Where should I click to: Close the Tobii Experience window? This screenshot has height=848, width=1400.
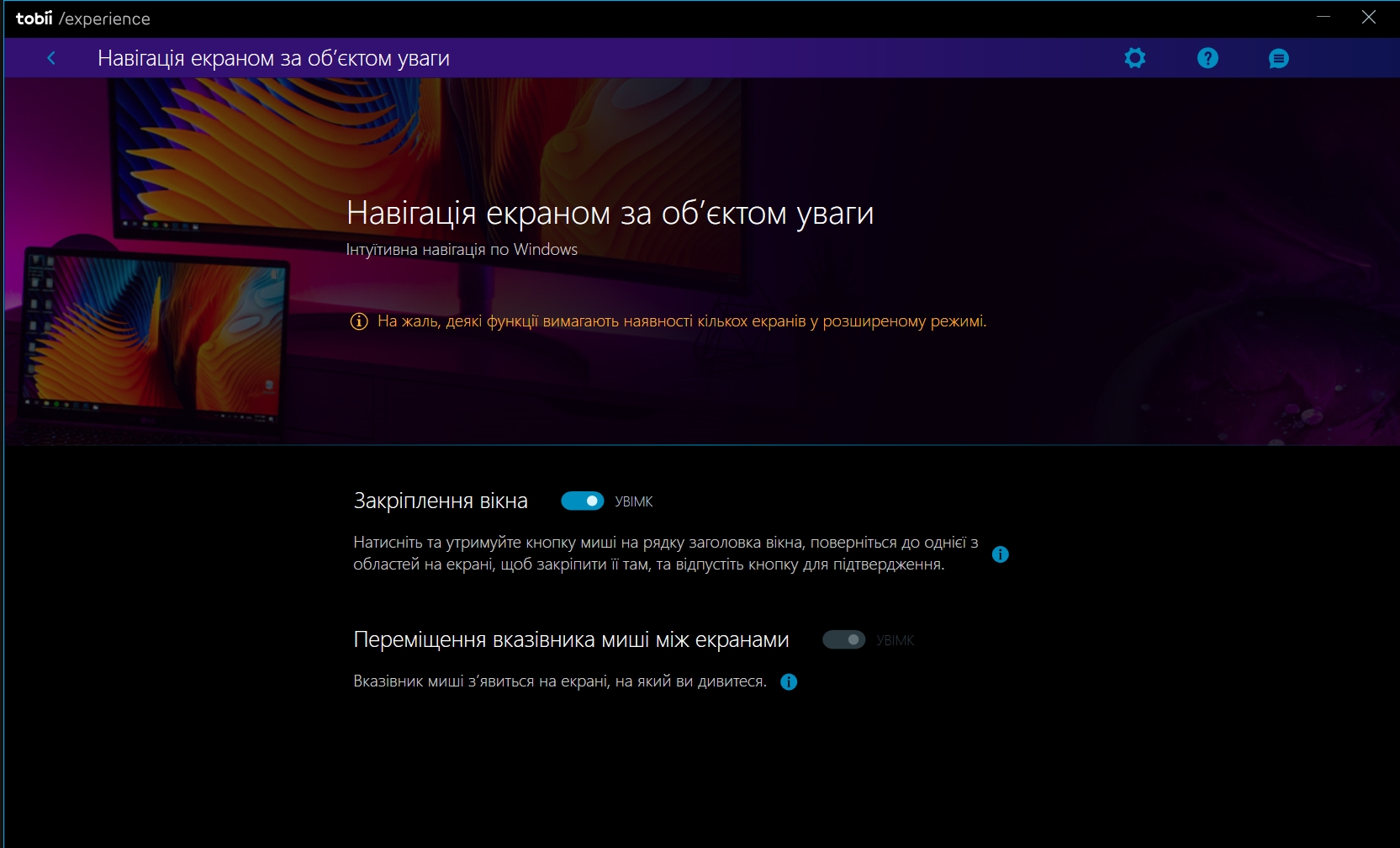click(1369, 18)
